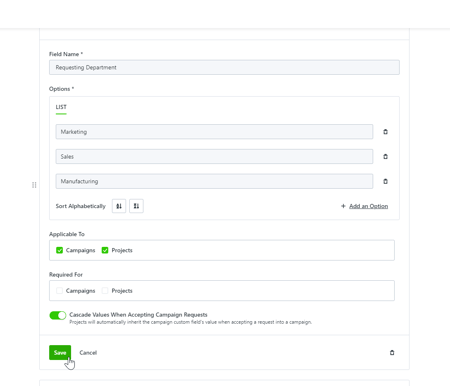450x386 pixels.
Task: Check Projects under Required For
Action: tap(105, 291)
